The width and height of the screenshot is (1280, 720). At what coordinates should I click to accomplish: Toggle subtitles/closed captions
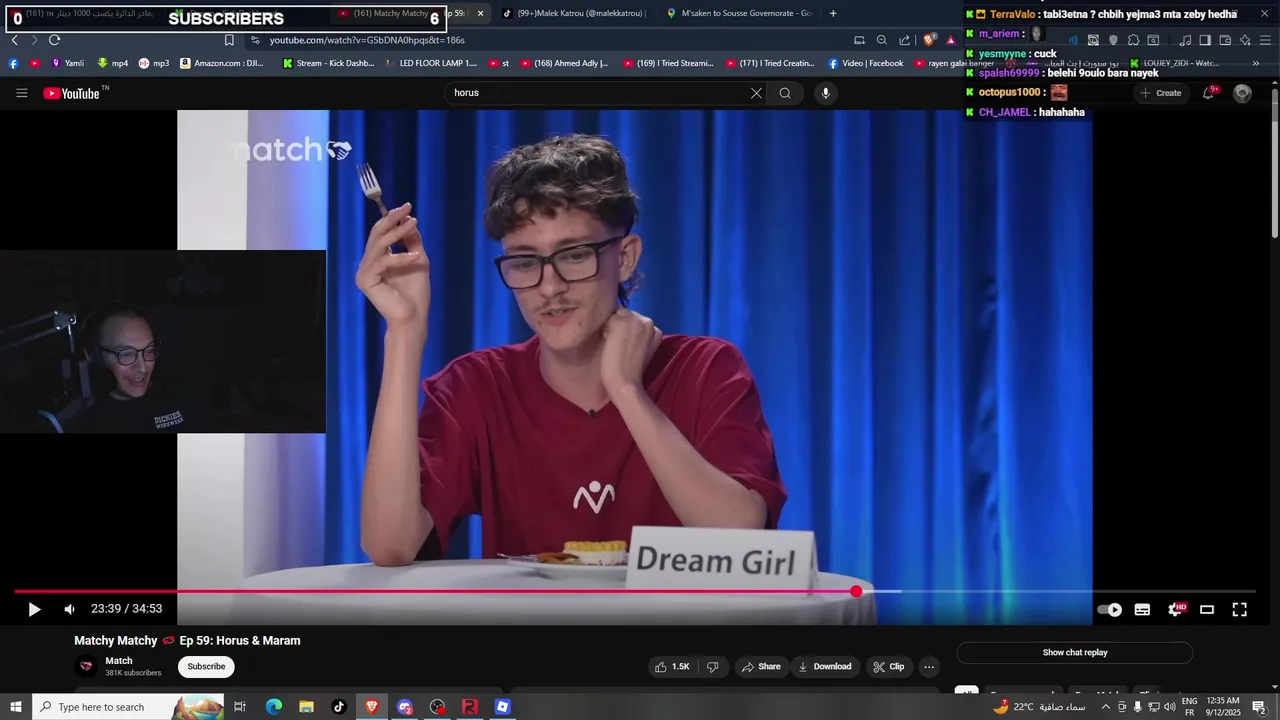coord(1142,609)
